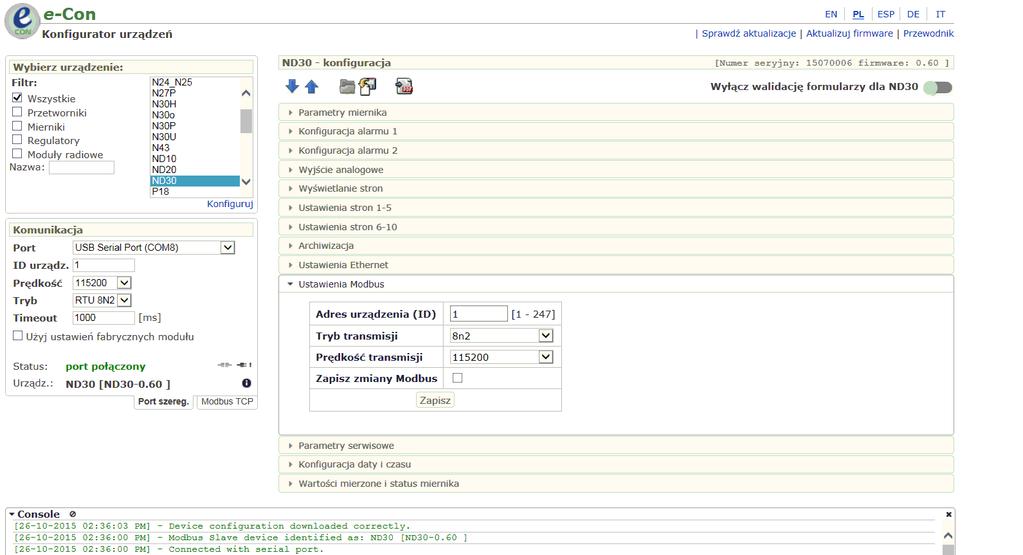This screenshot has height=555, width=1023.
Task: Expand Parametry serwisowe section
Action: click(x=616, y=445)
